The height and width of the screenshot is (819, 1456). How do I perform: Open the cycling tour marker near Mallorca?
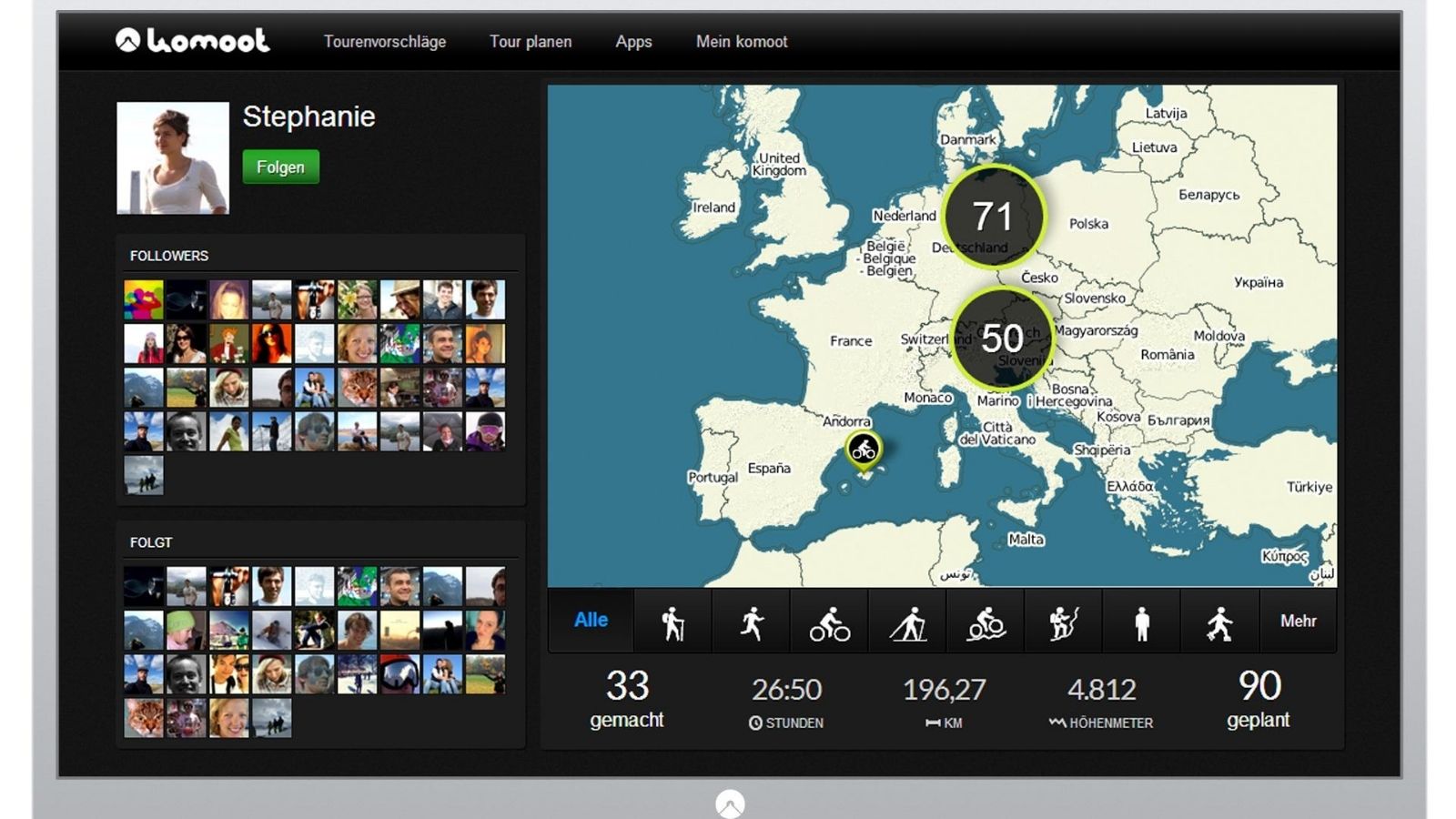click(x=864, y=449)
